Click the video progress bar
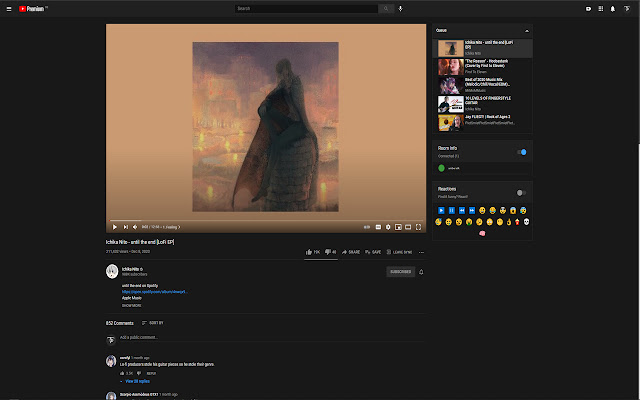Screen dimensions: 640x400 [266, 220]
